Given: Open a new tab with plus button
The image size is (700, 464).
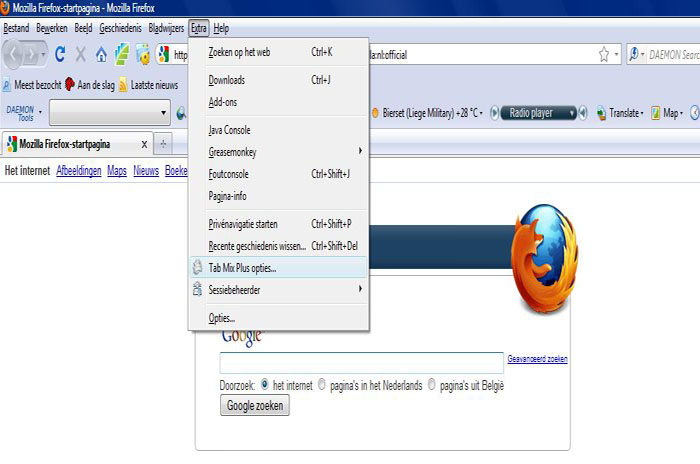Looking at the screenshot, I should (x=163, y=144).
